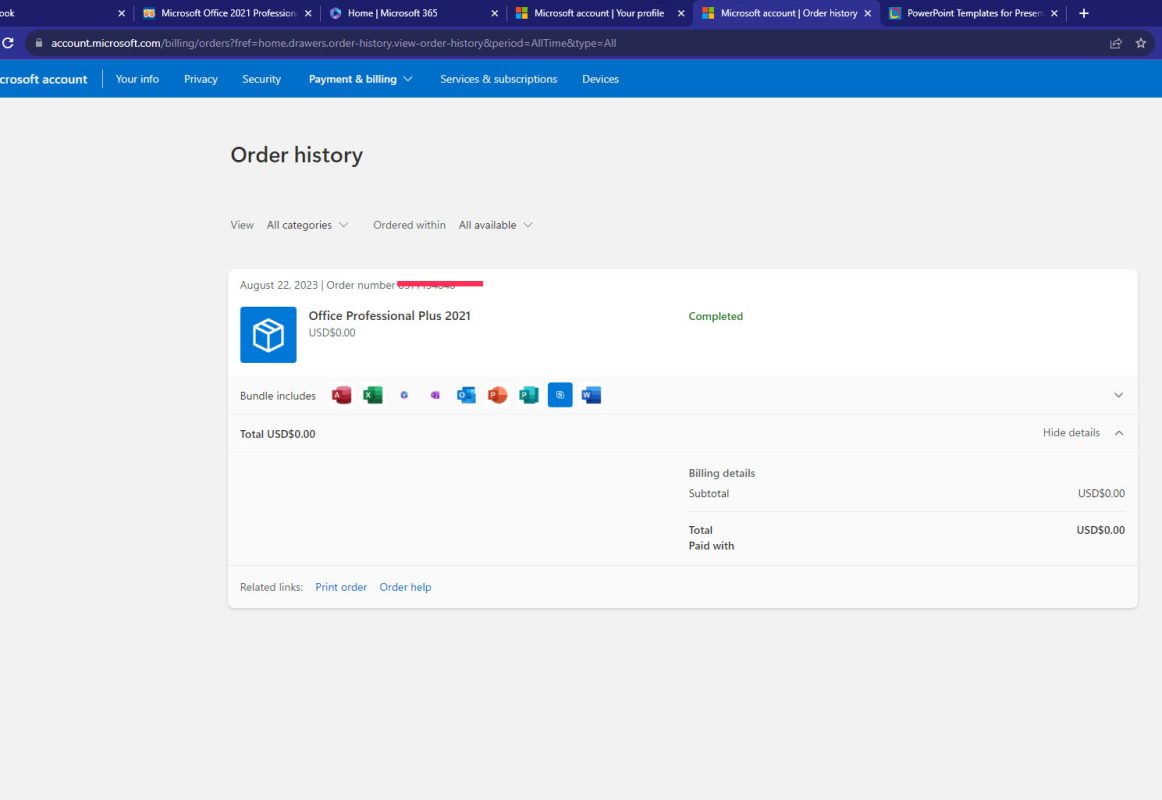This screenshot has width=1162, height=800.
Task: Open the Order help link
Action: coord(405,587)
